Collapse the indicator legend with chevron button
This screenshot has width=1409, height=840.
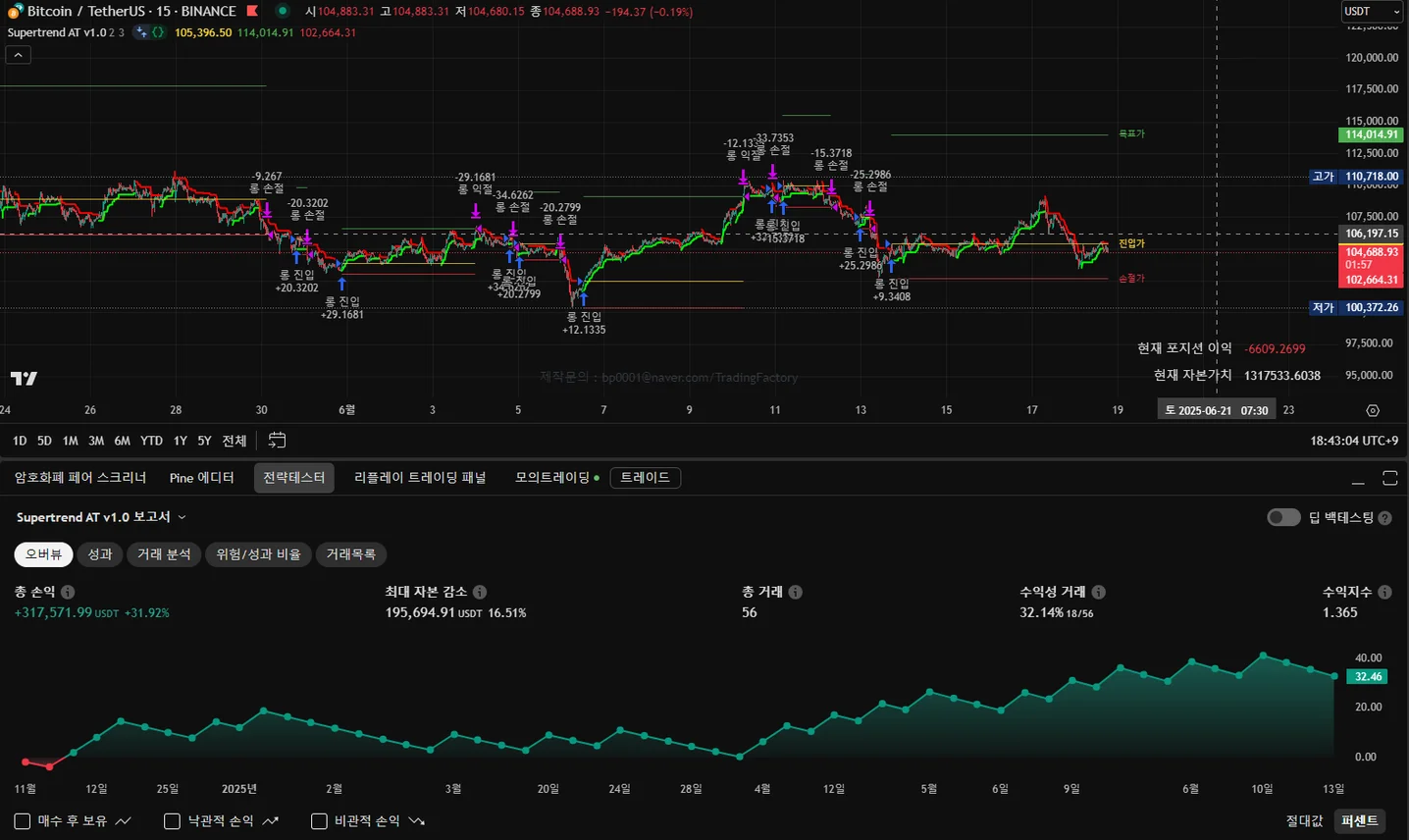tap(19, 56)
